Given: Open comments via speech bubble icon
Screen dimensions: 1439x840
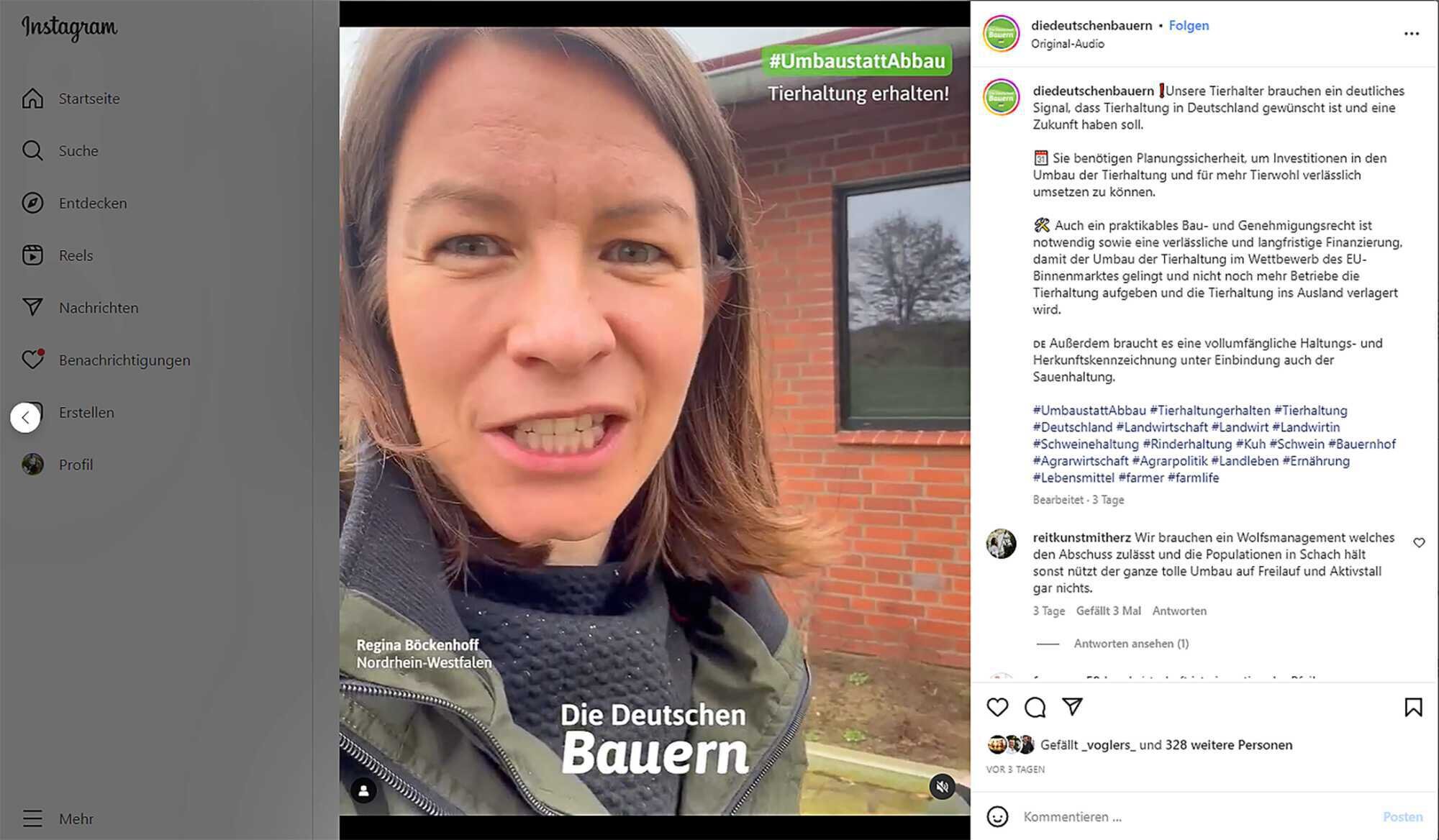Looking at the screenshot, I should click(1035, 707).
